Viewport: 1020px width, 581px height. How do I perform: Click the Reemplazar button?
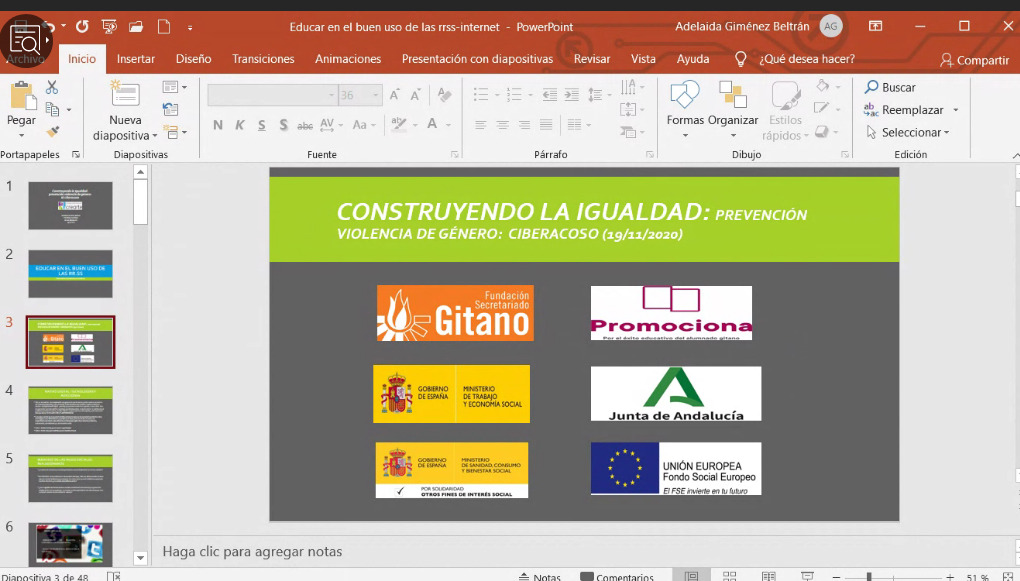tap(904, 110)
